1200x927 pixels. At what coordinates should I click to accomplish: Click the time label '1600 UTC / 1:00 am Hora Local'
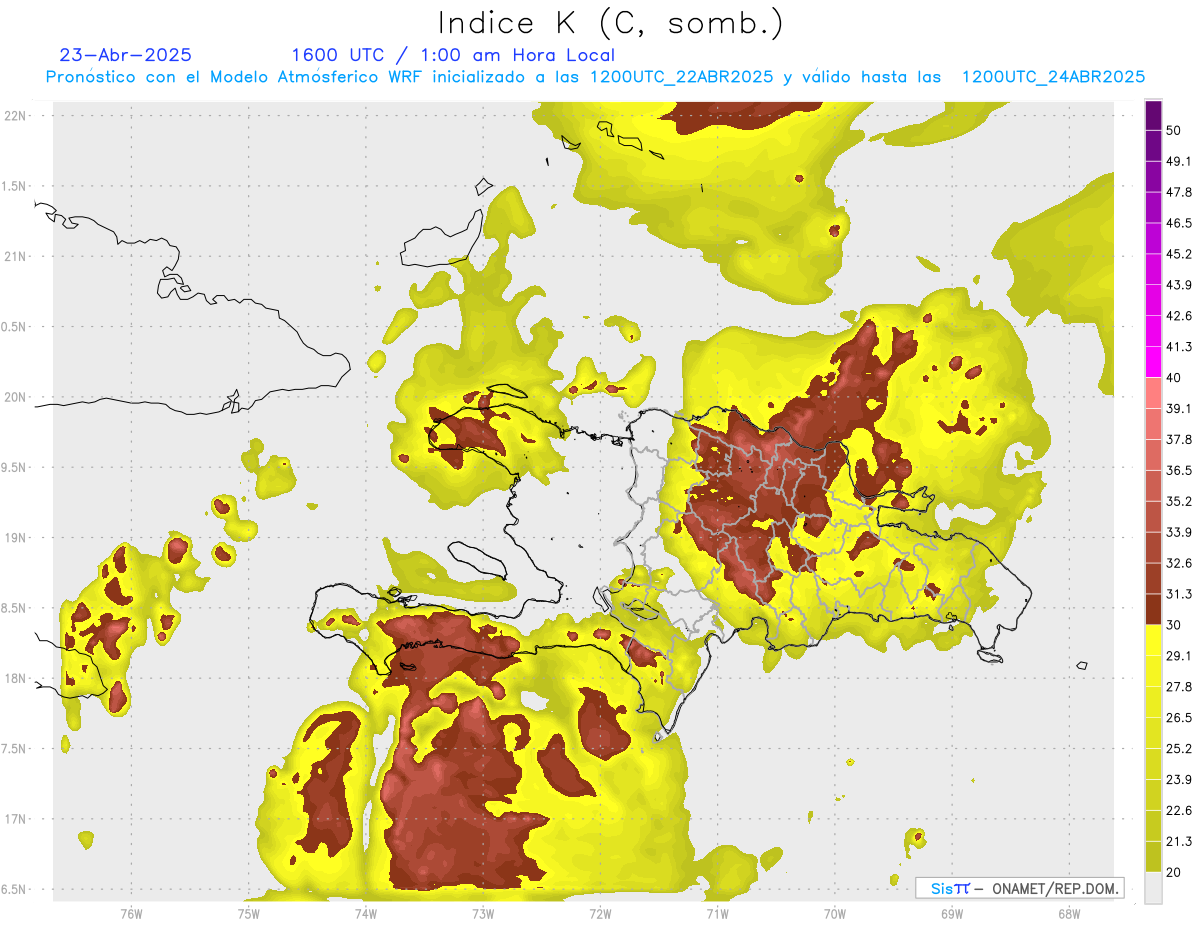(453, 55)
